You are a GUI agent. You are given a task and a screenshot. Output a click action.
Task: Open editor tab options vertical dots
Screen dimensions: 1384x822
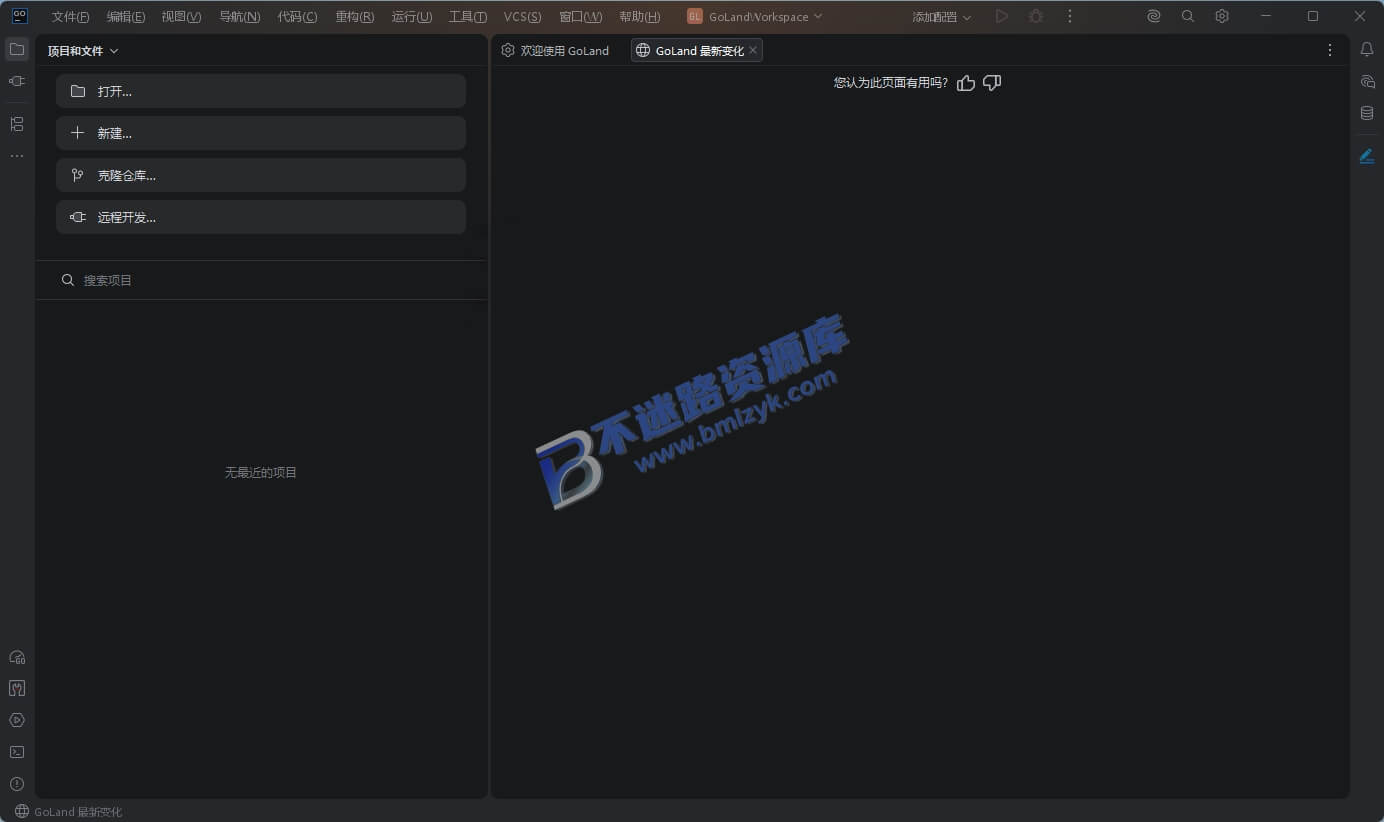pos(1330,50)
